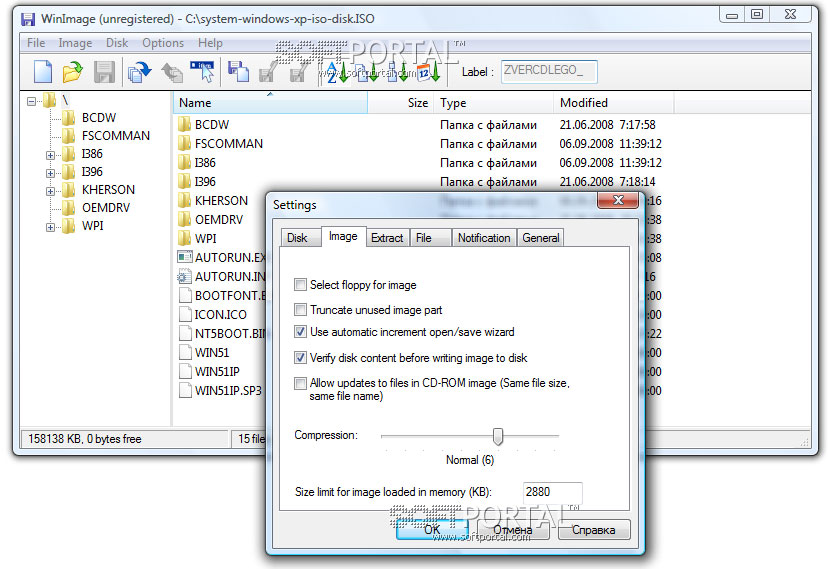
Task: Click the Size limit for image field
Action: click(552, 492)
